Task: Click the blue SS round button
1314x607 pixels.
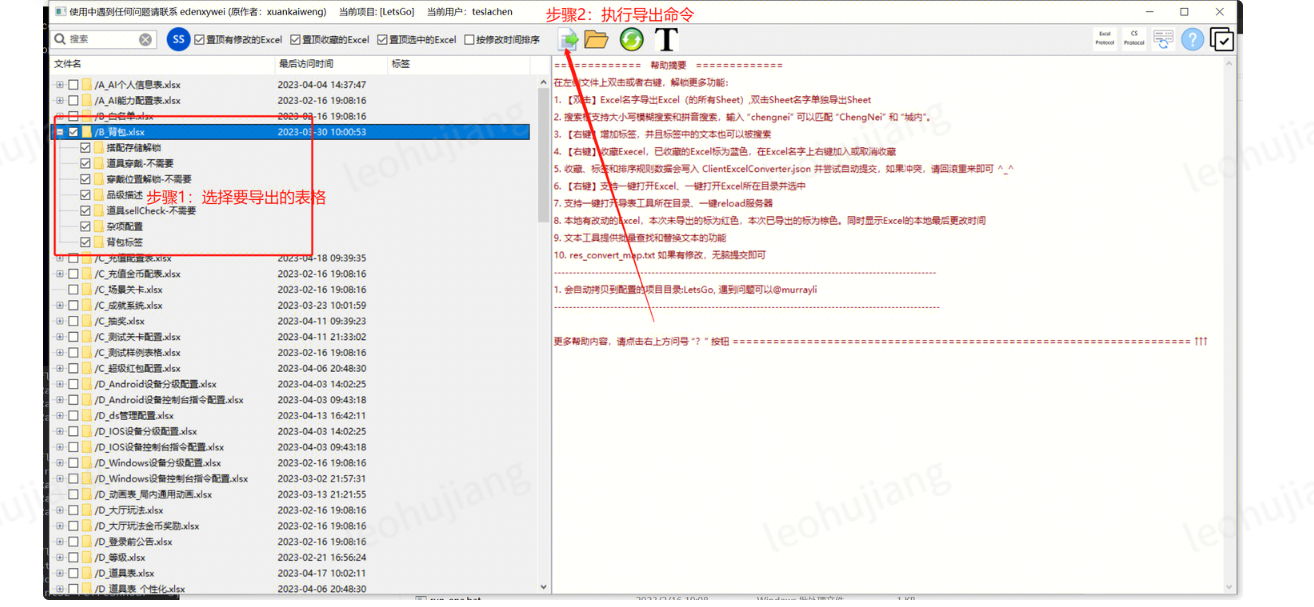Action: 179,39
